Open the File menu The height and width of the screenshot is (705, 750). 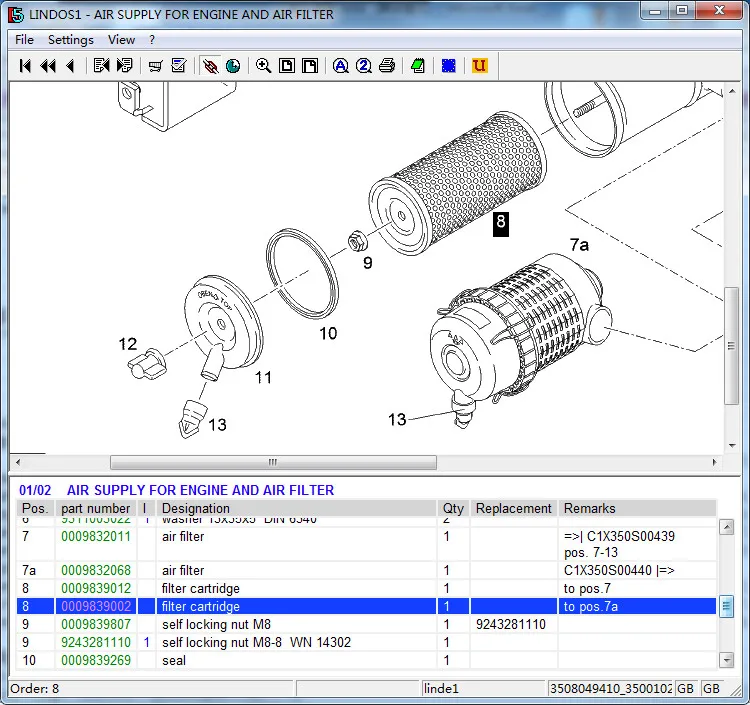click(x=24, y=40)
